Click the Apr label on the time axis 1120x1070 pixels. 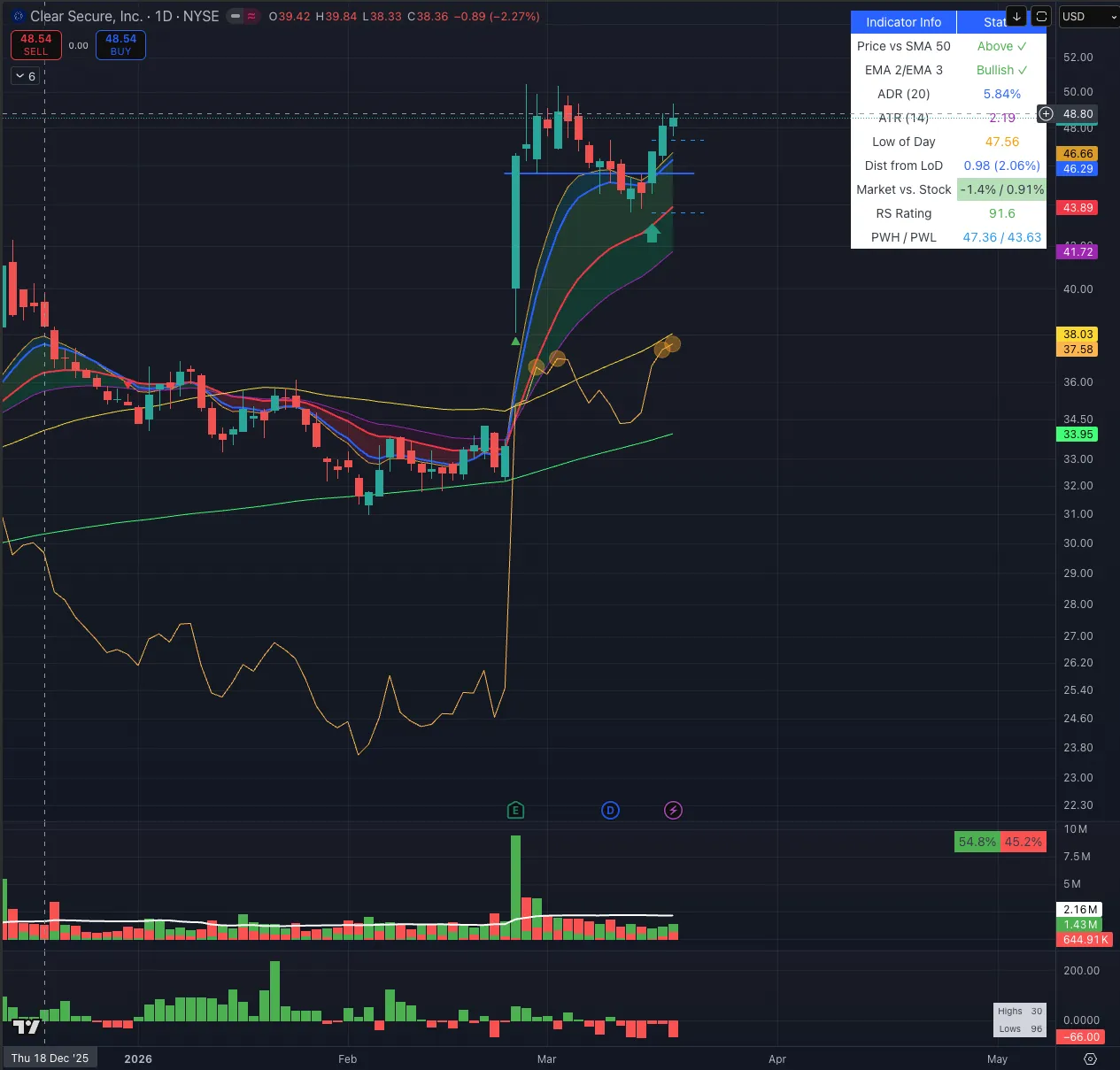point(777,1058)
